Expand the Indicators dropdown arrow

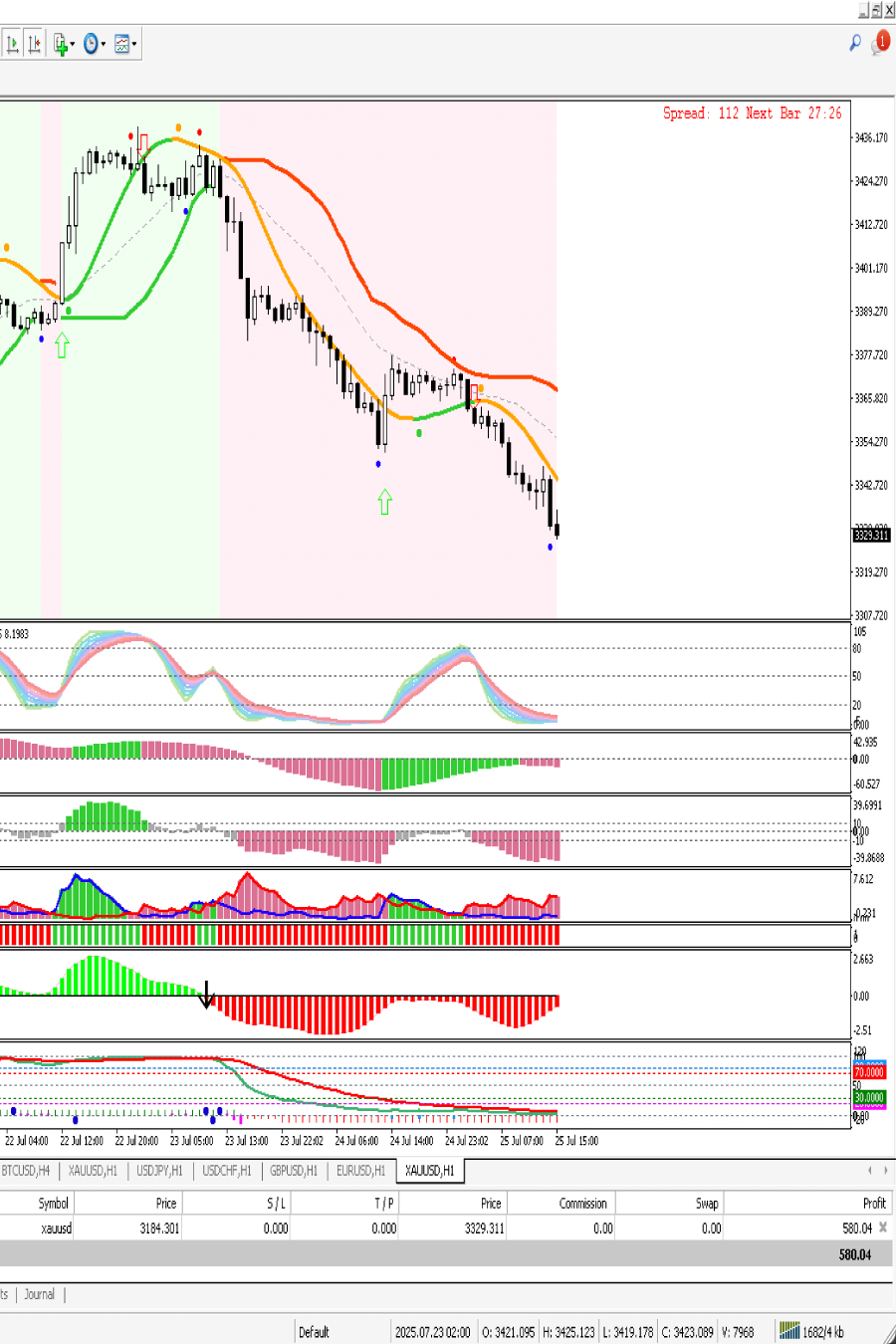pyautogui.click(x=73, y=45)
